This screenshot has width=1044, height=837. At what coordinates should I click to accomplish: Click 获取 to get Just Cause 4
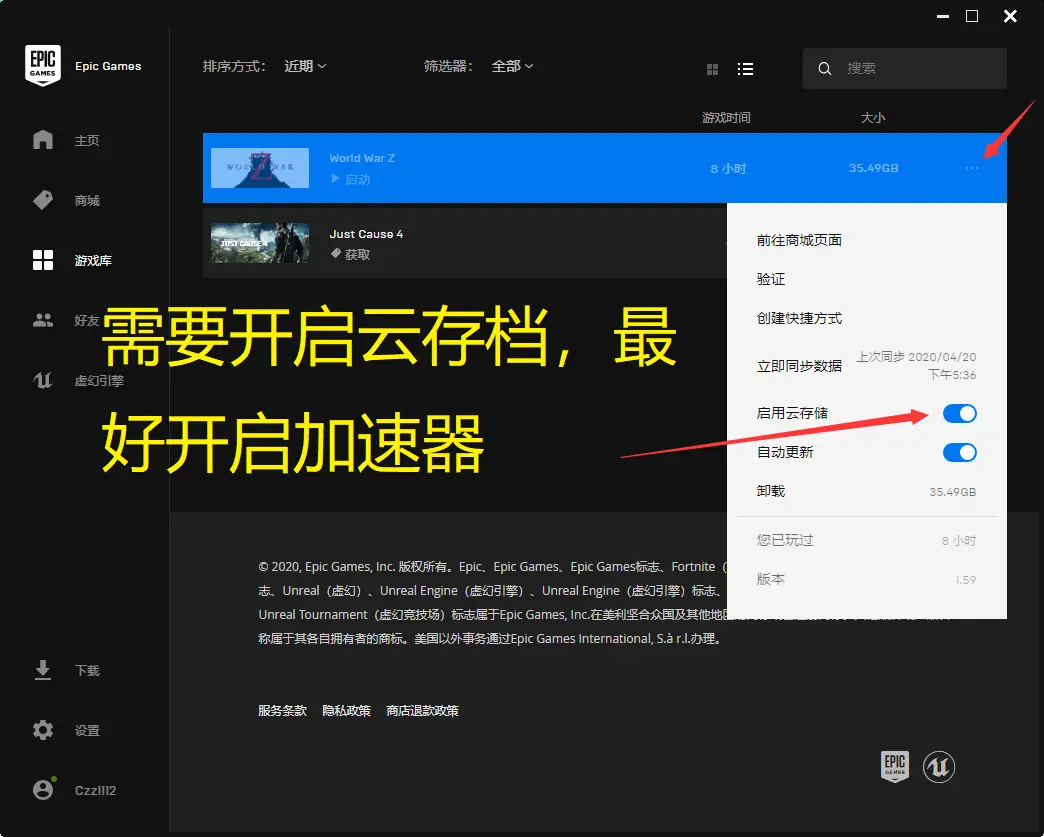pyautogui.click(x=358, y=254)
